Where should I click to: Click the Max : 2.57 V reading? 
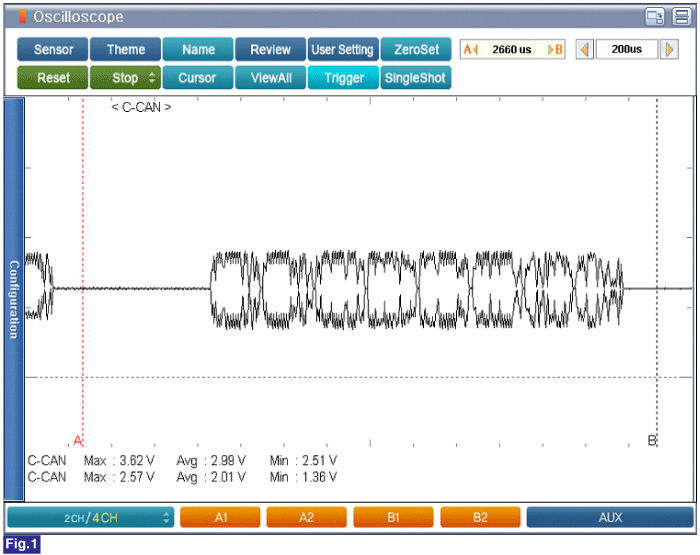(x=119, y=477)
